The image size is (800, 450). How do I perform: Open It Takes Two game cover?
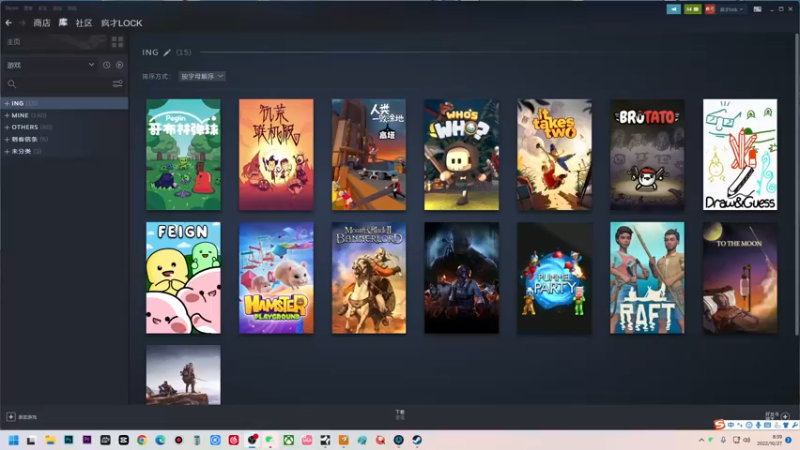(555, 155)
